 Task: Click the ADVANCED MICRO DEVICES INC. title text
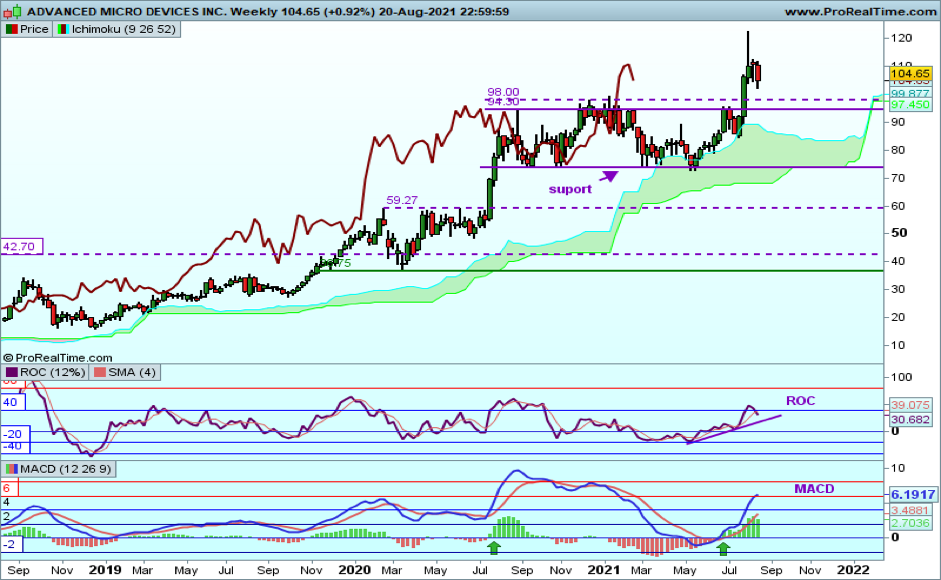(127, 11)
